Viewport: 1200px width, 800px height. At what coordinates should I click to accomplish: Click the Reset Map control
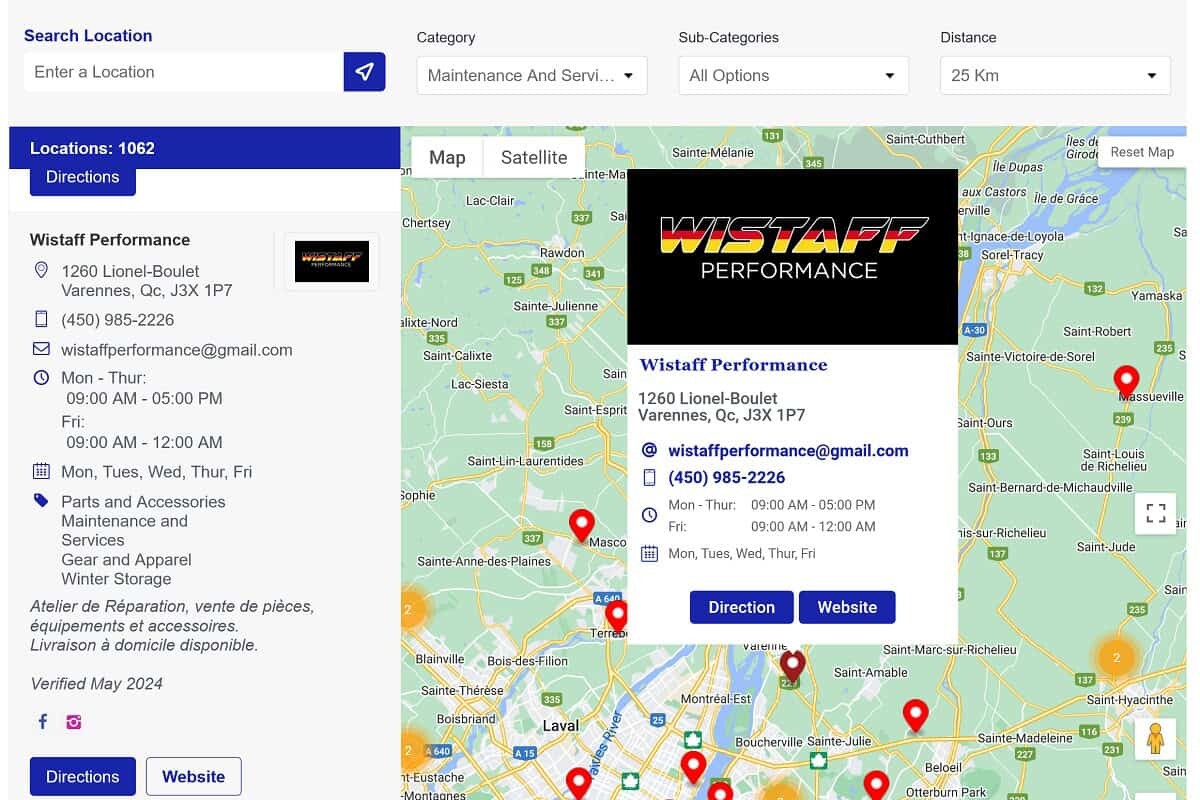1142,152
